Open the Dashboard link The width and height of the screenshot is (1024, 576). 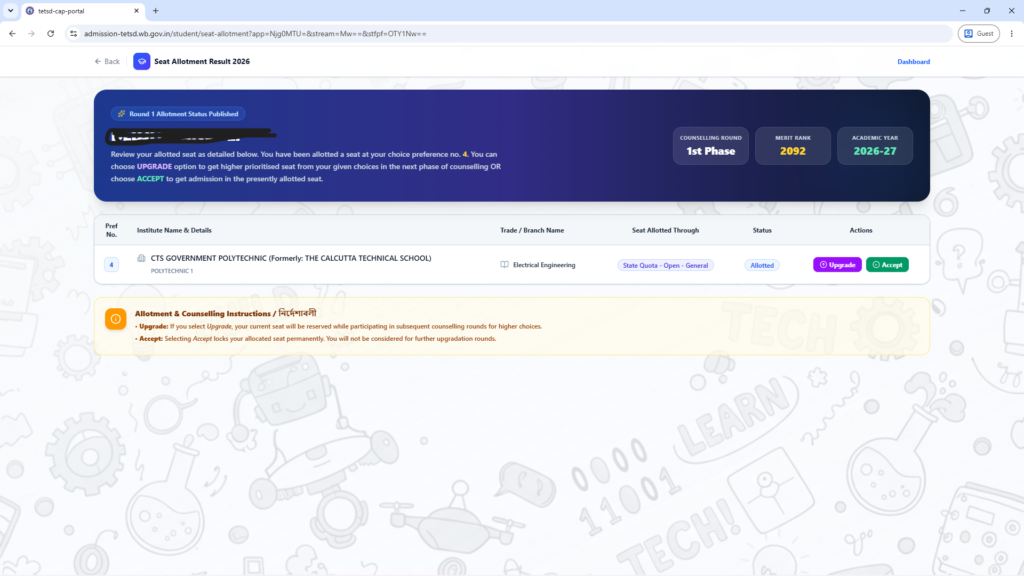coord(913,61)
